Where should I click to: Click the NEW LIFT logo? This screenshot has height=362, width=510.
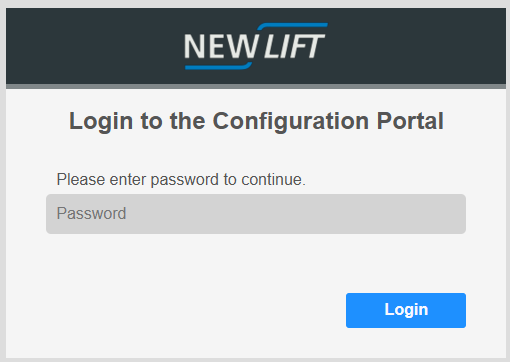[x=256, y=46]
